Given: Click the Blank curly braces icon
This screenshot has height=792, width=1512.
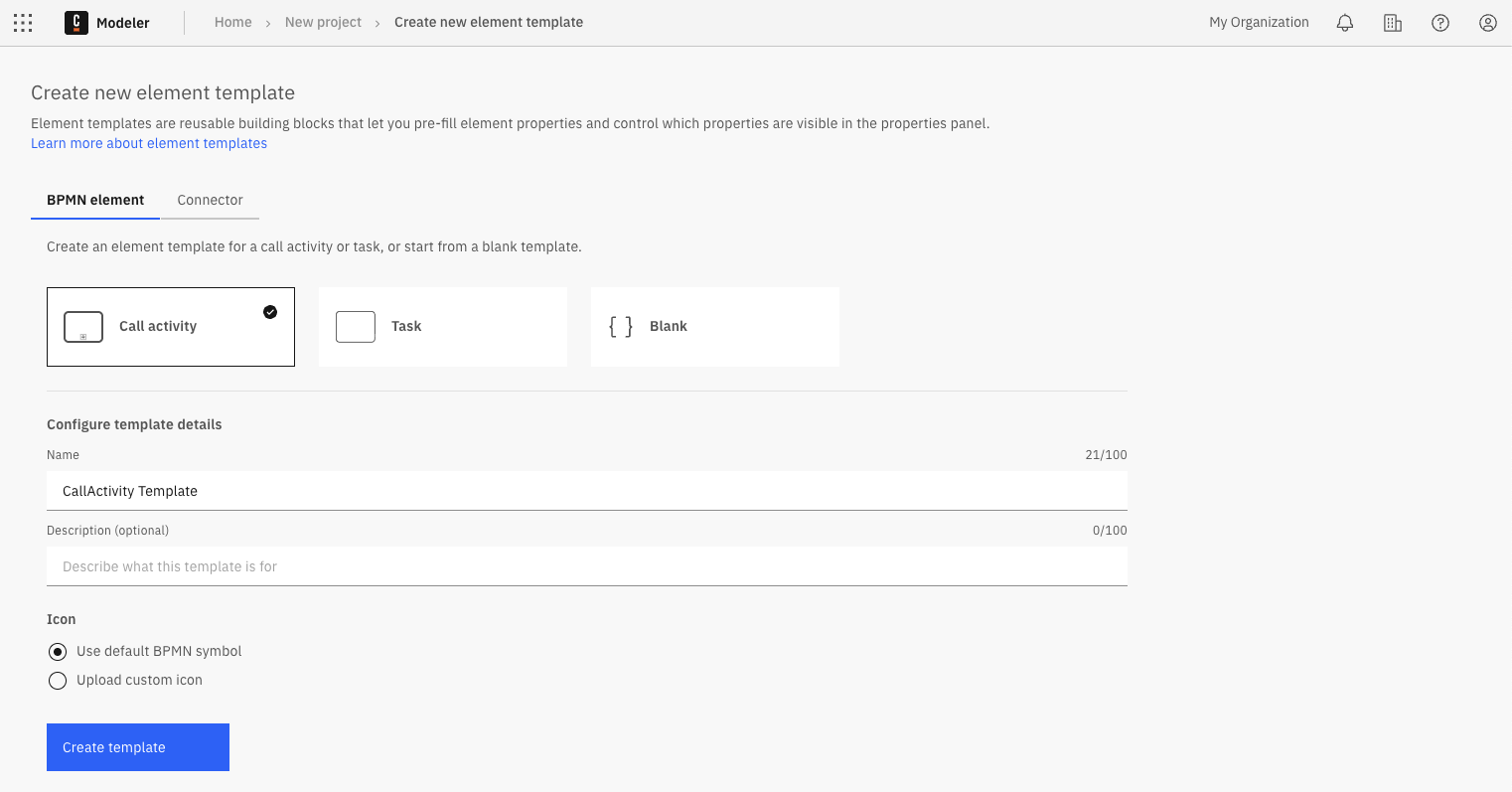Looking at the screenshot, I should [x=621, y=327].
